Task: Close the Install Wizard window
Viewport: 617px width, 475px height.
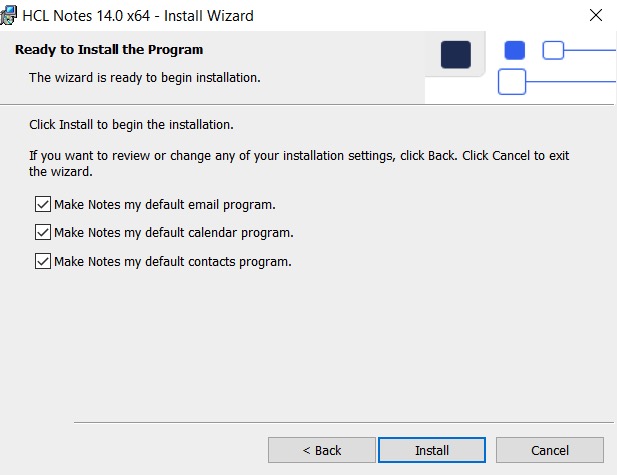Action: coord(596,16)
